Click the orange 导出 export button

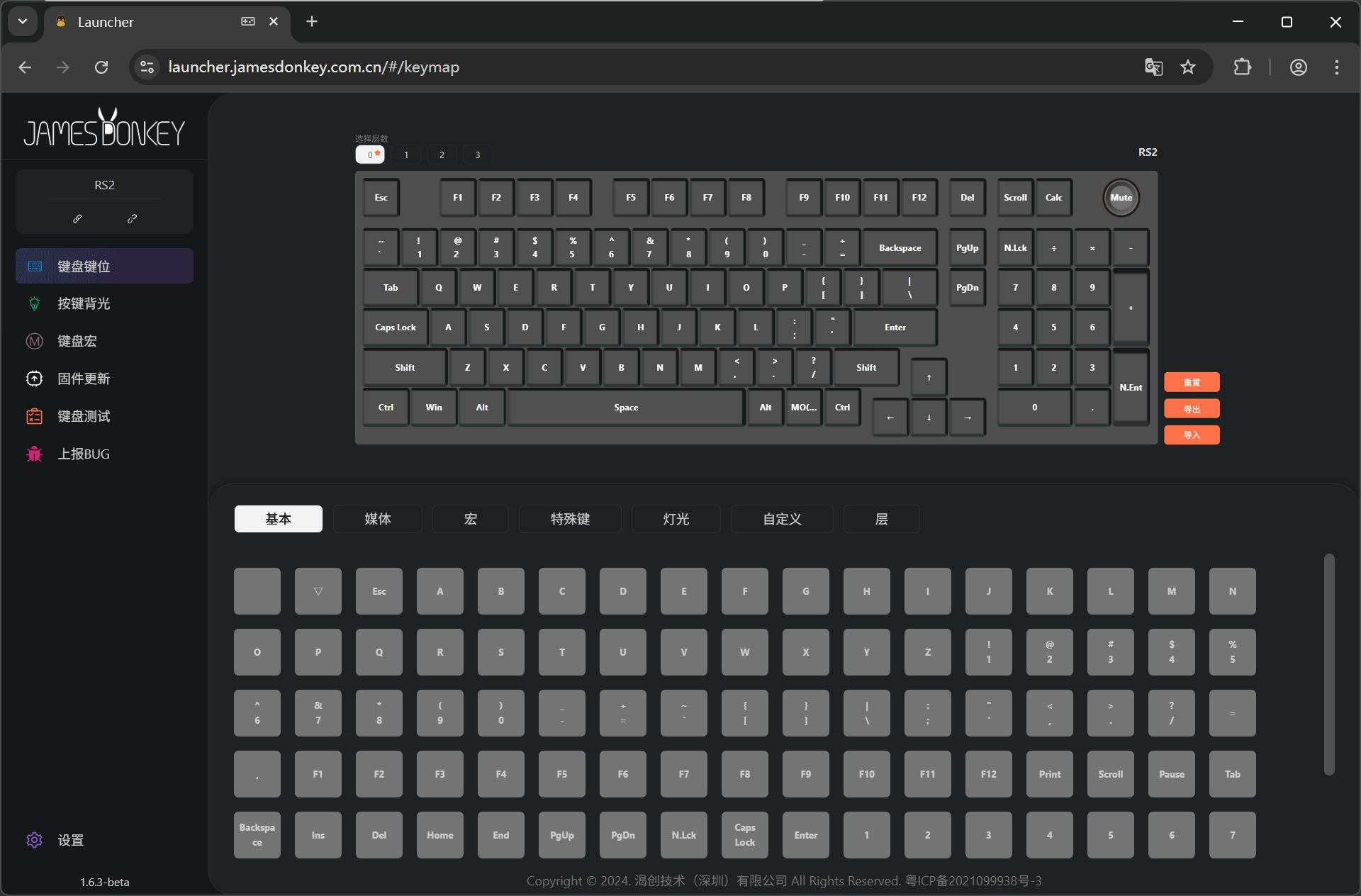click(1192, 409)
